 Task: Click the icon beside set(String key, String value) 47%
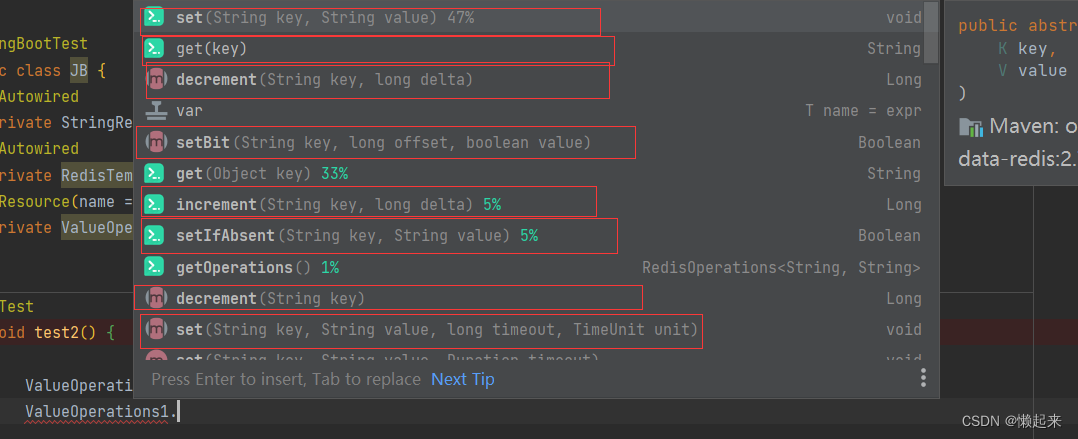(154, 18)
